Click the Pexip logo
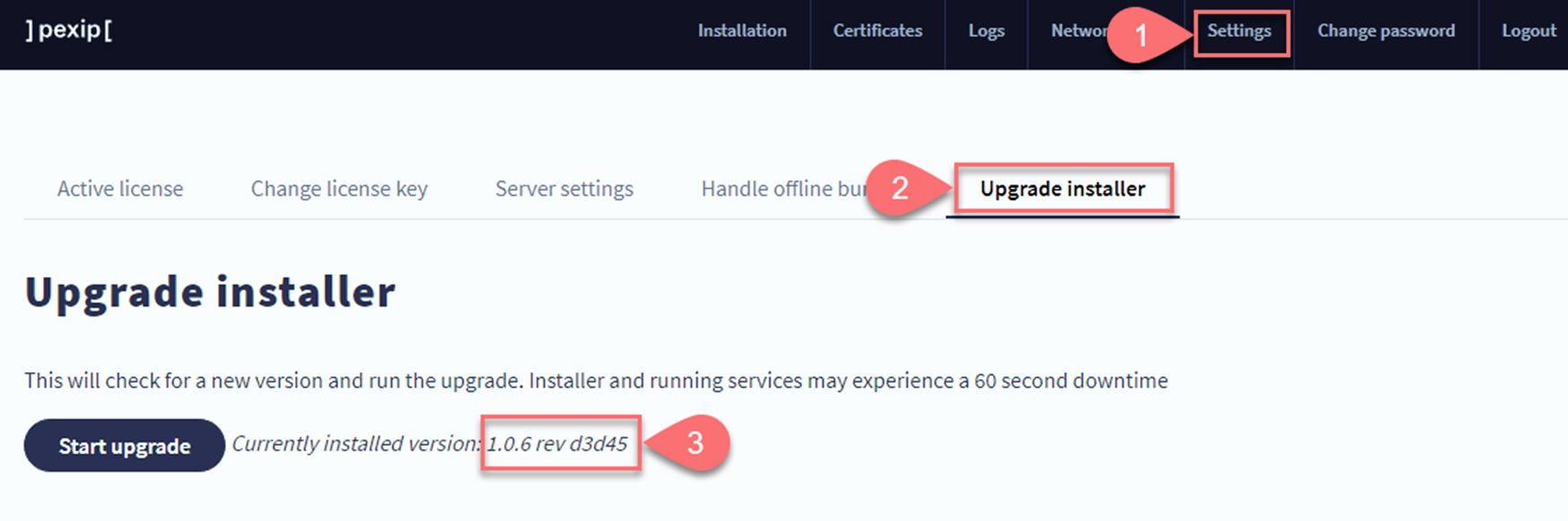The width and height of the screenshot is (1568, 521). click(68, 30)
